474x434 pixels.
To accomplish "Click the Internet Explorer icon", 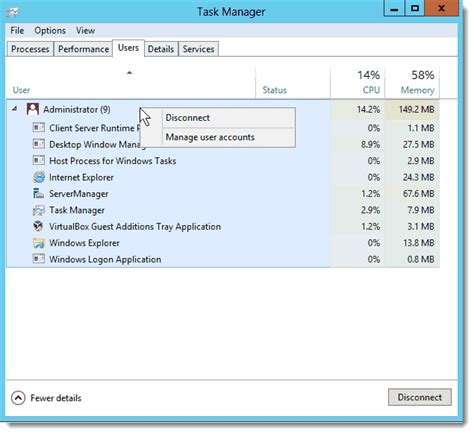I will point(39,177).
